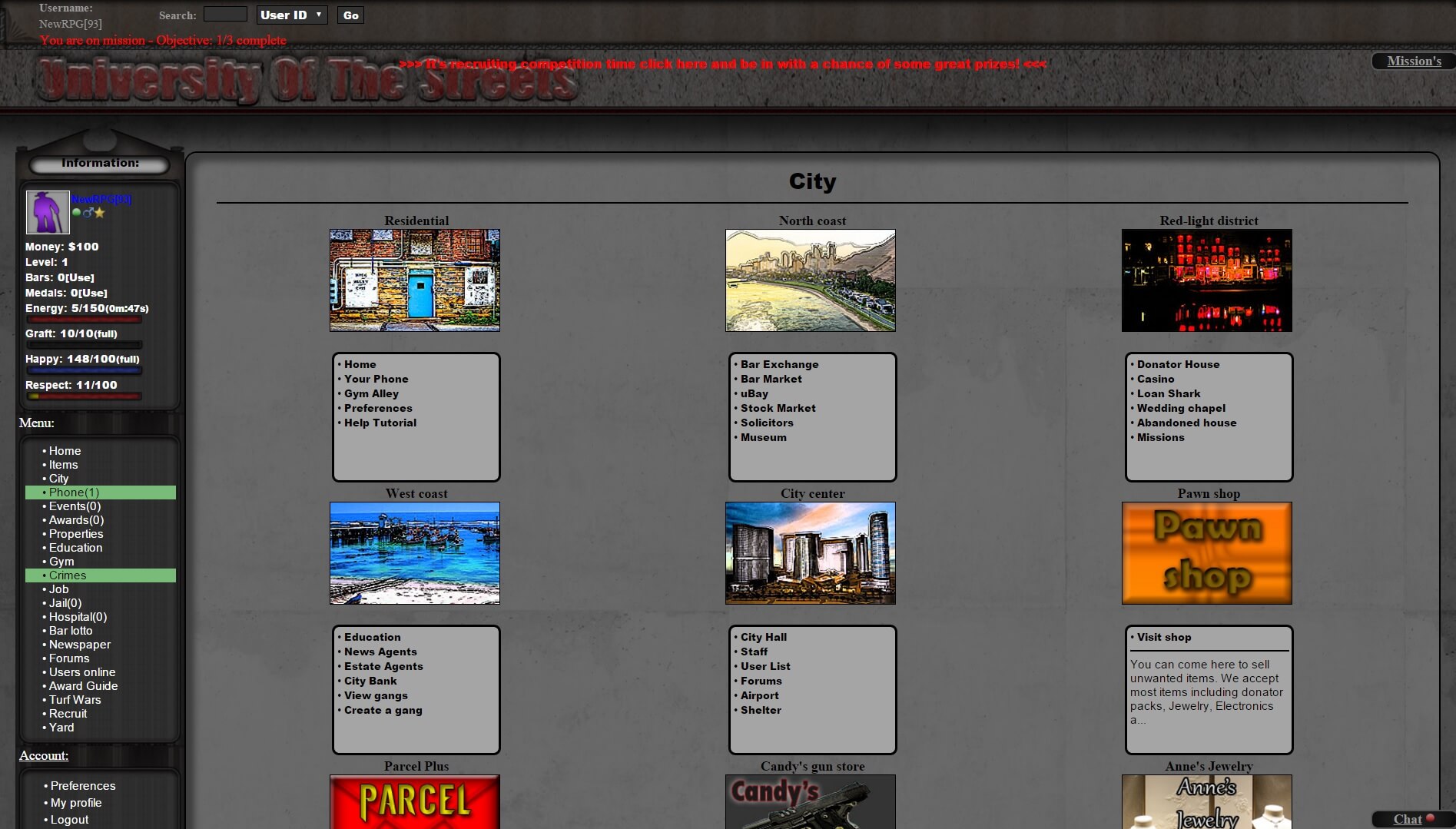Open Casino in Red-light district
The width and height of the screenshot is (1456, 829).
click(1156, 379)
